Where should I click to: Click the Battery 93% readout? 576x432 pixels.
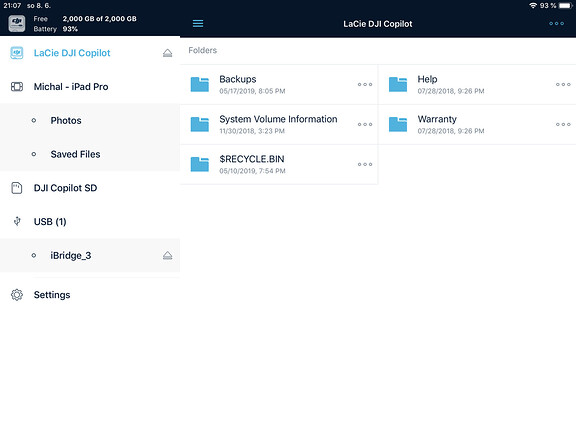(x=55, y=29)
